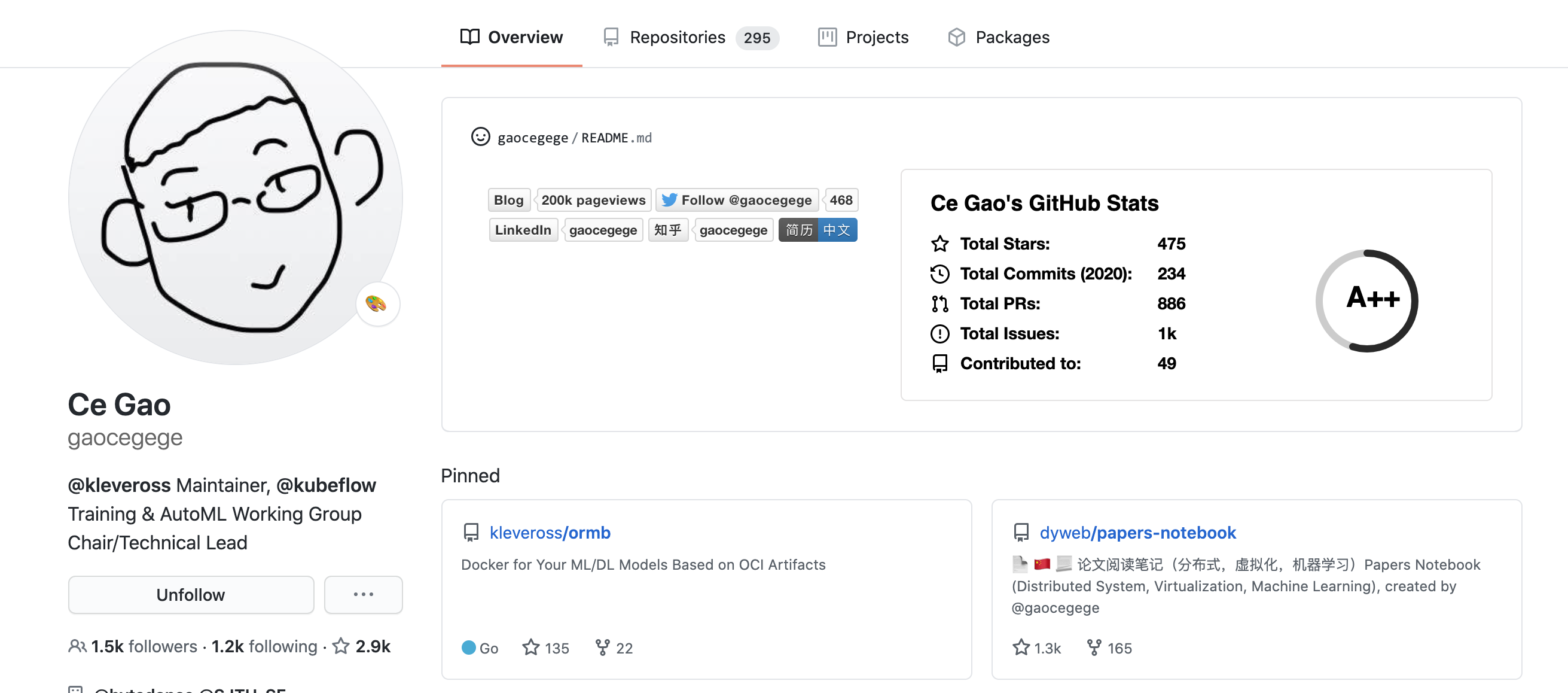The image size is (1568, 693).
Task: Open the 简历 中文 resume badge
Action: [817, 230]
